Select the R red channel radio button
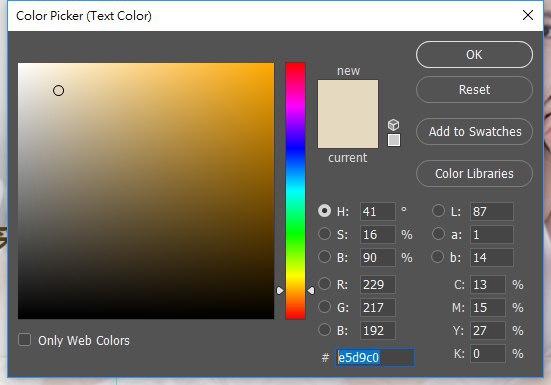This screenshot has width=551, height=385. (324, 283)
